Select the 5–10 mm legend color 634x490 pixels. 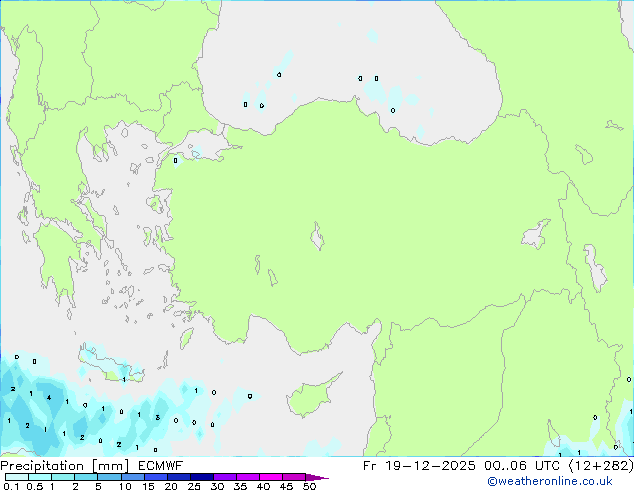click(109, 477)
